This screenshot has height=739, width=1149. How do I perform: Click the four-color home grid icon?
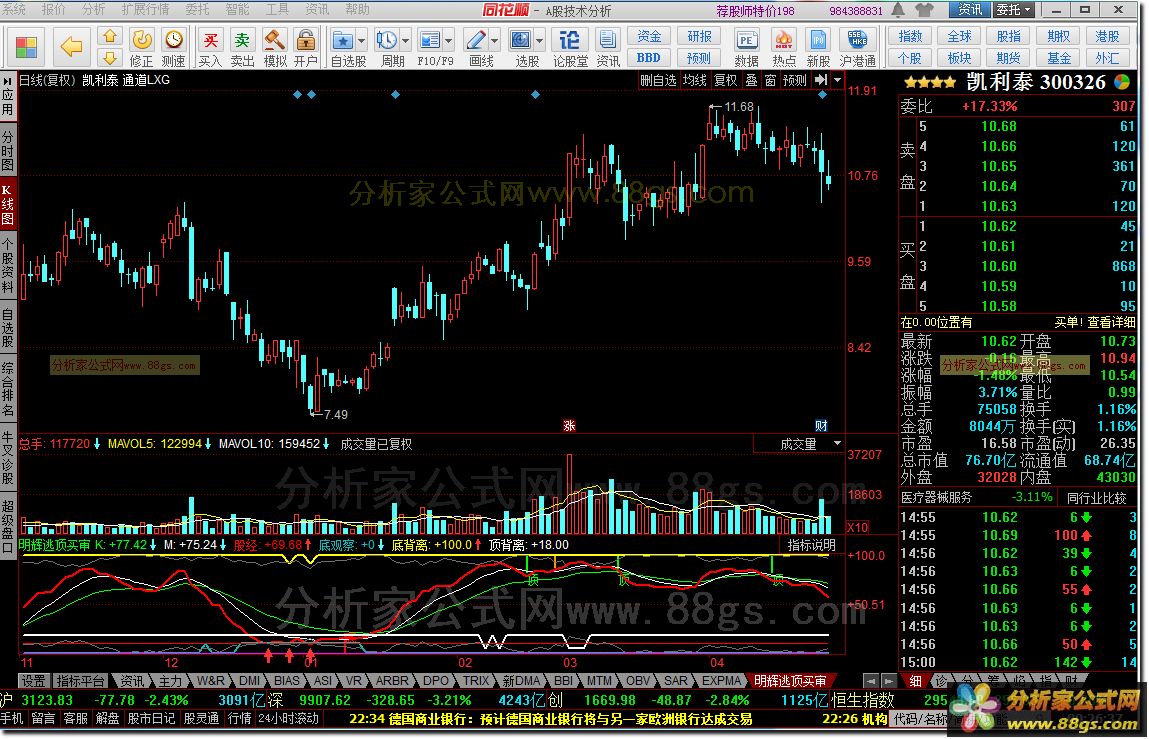point(26,47)
